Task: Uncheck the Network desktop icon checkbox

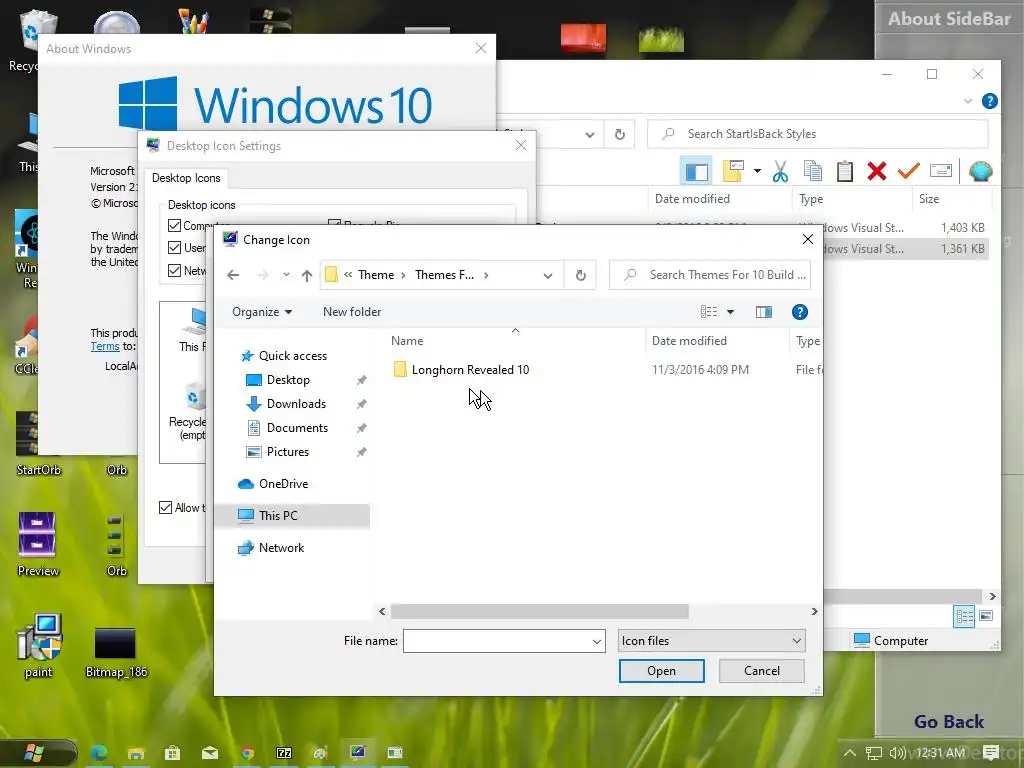Action: click(x=174, y=270)
